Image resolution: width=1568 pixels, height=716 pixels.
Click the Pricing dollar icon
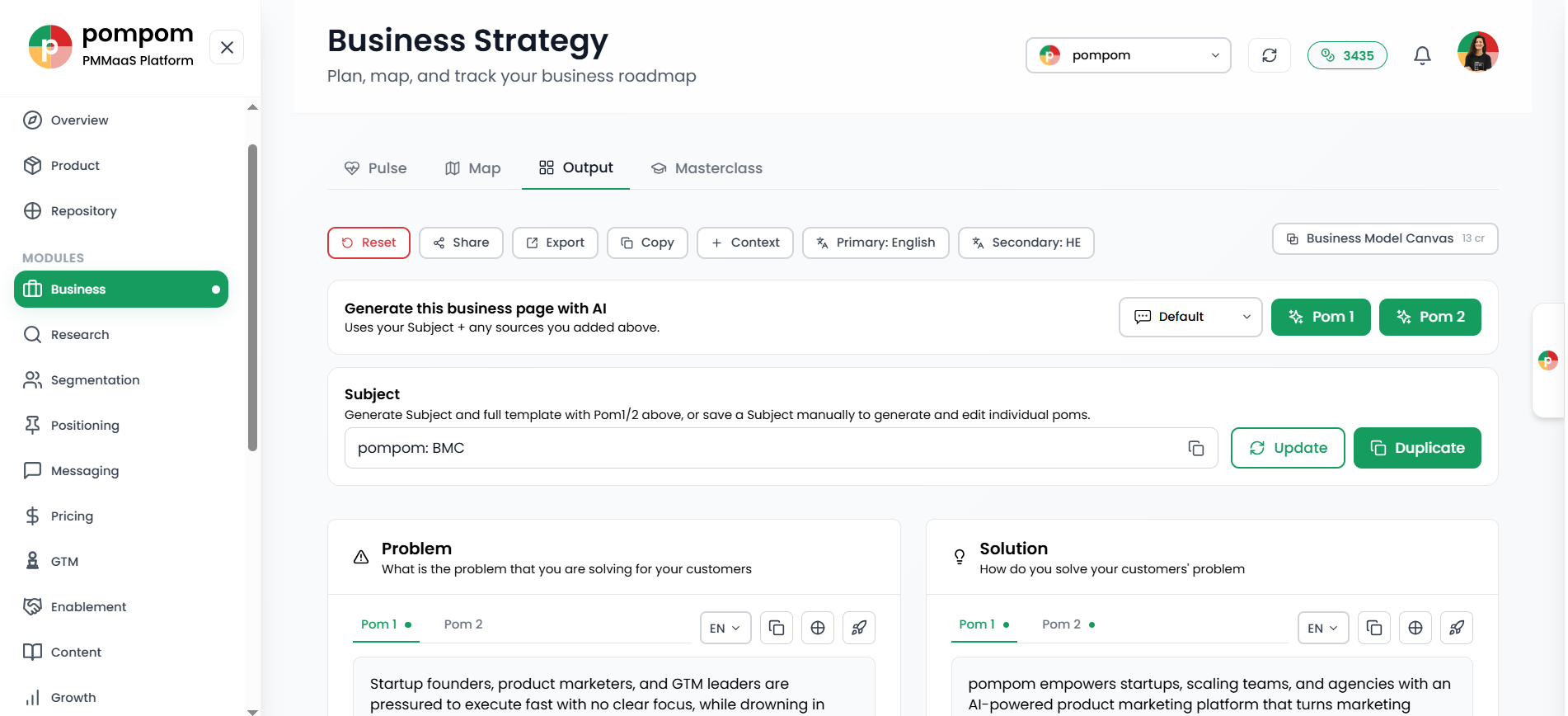click(x=32, y=516)
